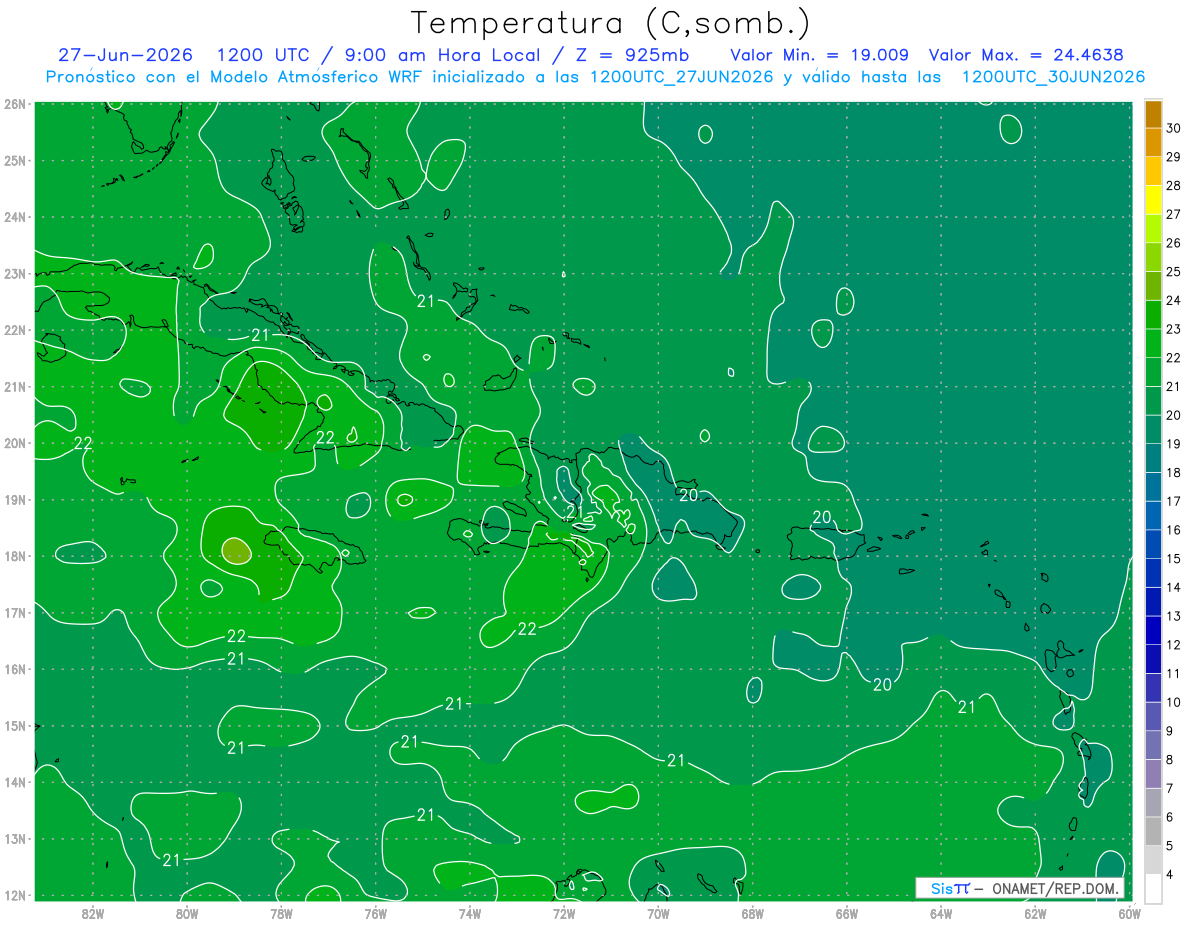Click the '20' contour label over Puerto Rico

[x=822, y=517]
